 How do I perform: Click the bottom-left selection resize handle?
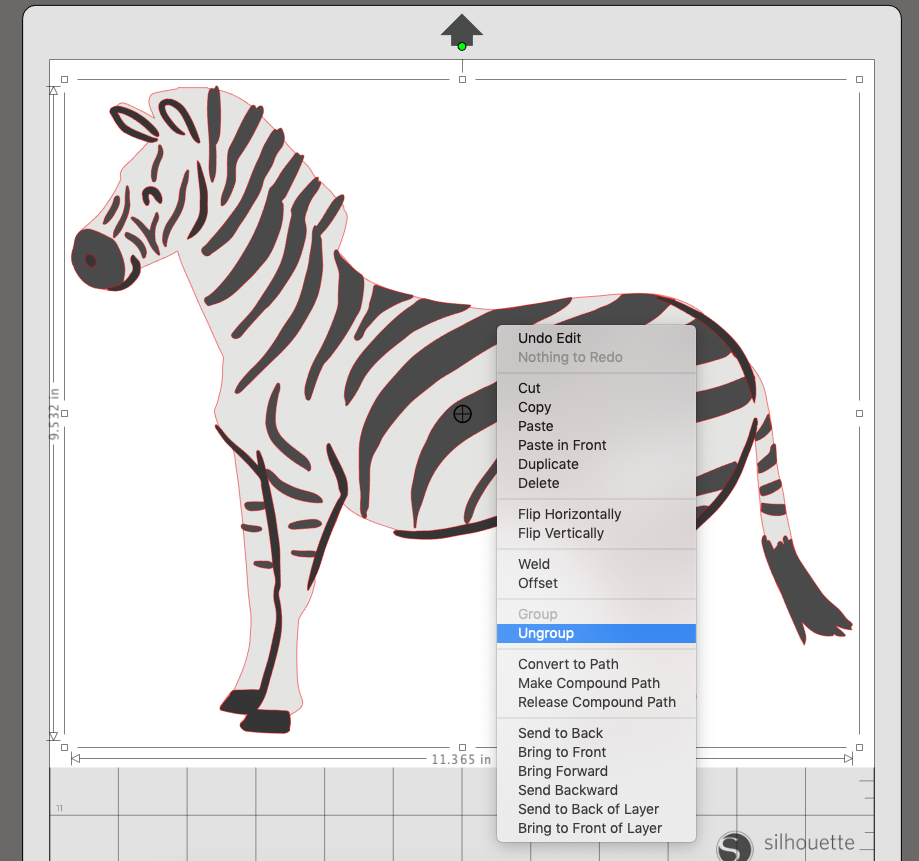tap(64, 747)
